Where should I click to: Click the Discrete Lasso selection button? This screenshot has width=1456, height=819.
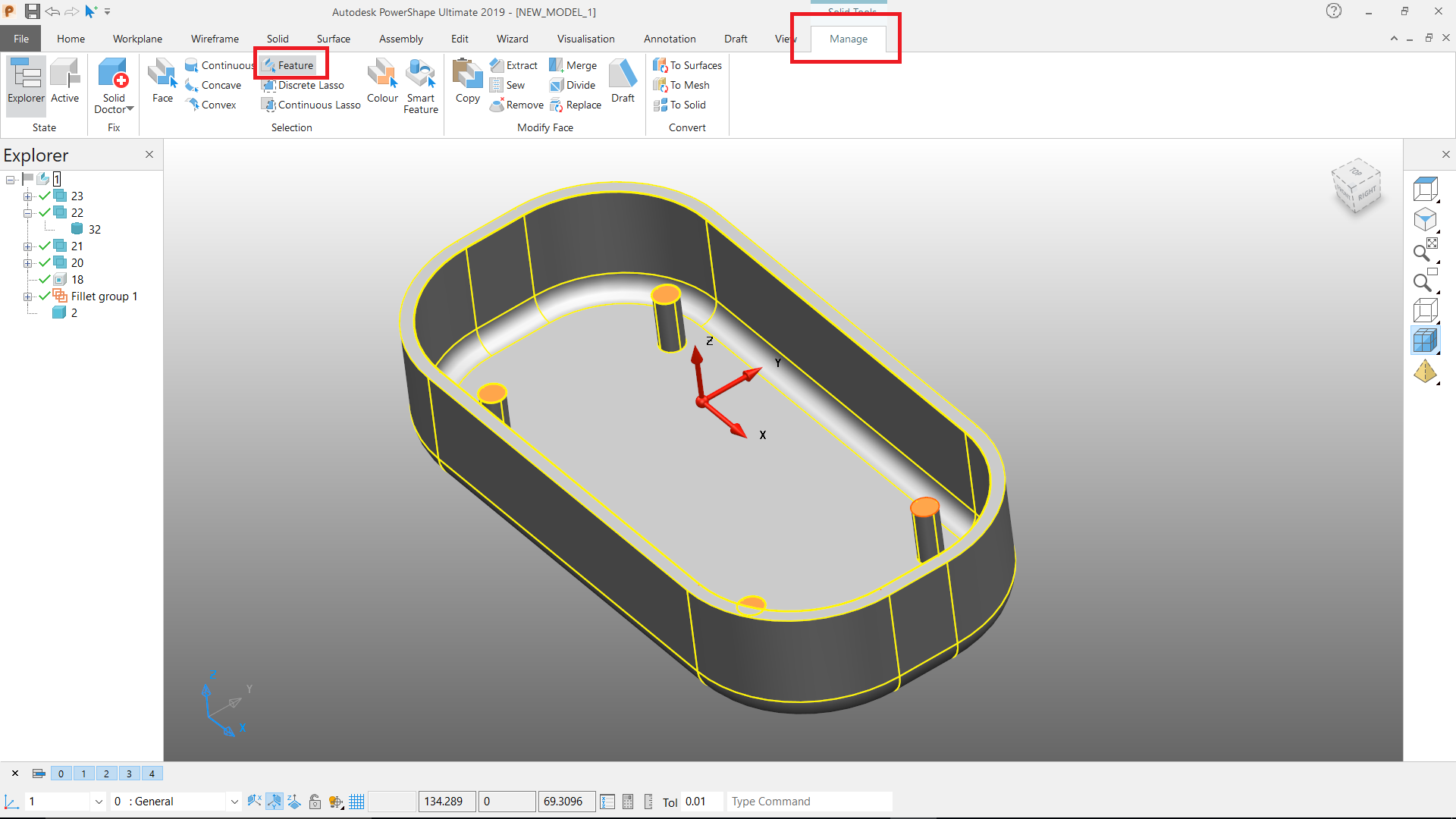pyautogui.click(x=303, y=86)
